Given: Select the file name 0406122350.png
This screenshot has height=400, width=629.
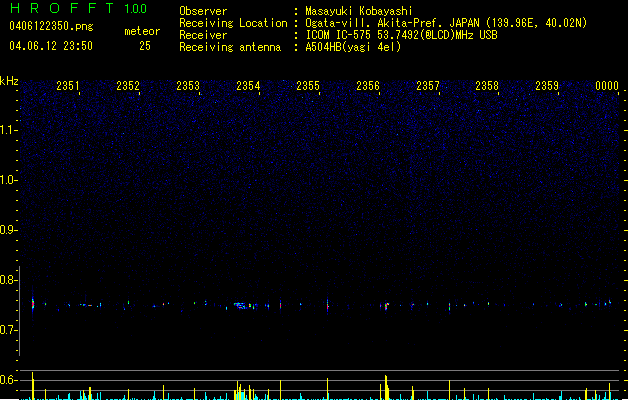Looking at the screenshot, I should click(x=51, y=26).
